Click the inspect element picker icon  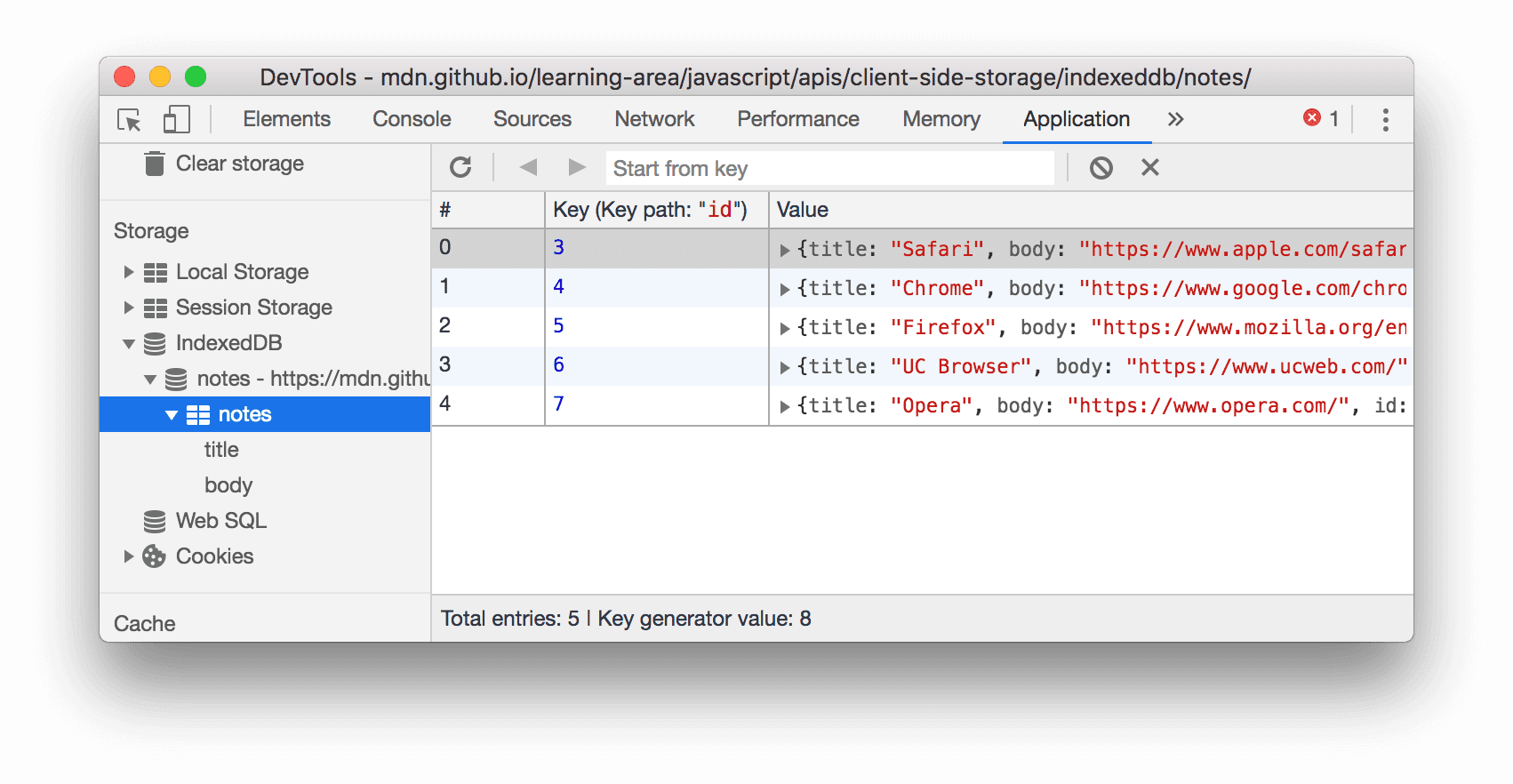pyautogui.click(x=130, y=120)
